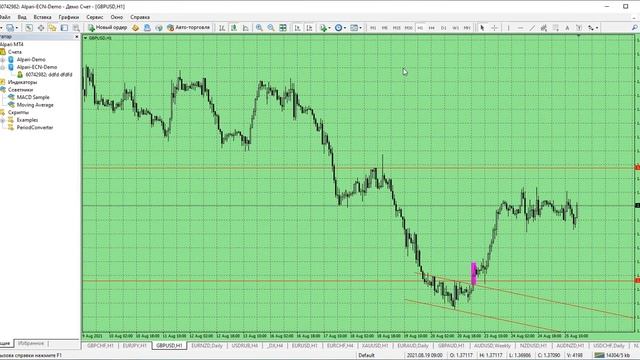Click the globe icon left of Авто-торговля

(x=159, y=28)
